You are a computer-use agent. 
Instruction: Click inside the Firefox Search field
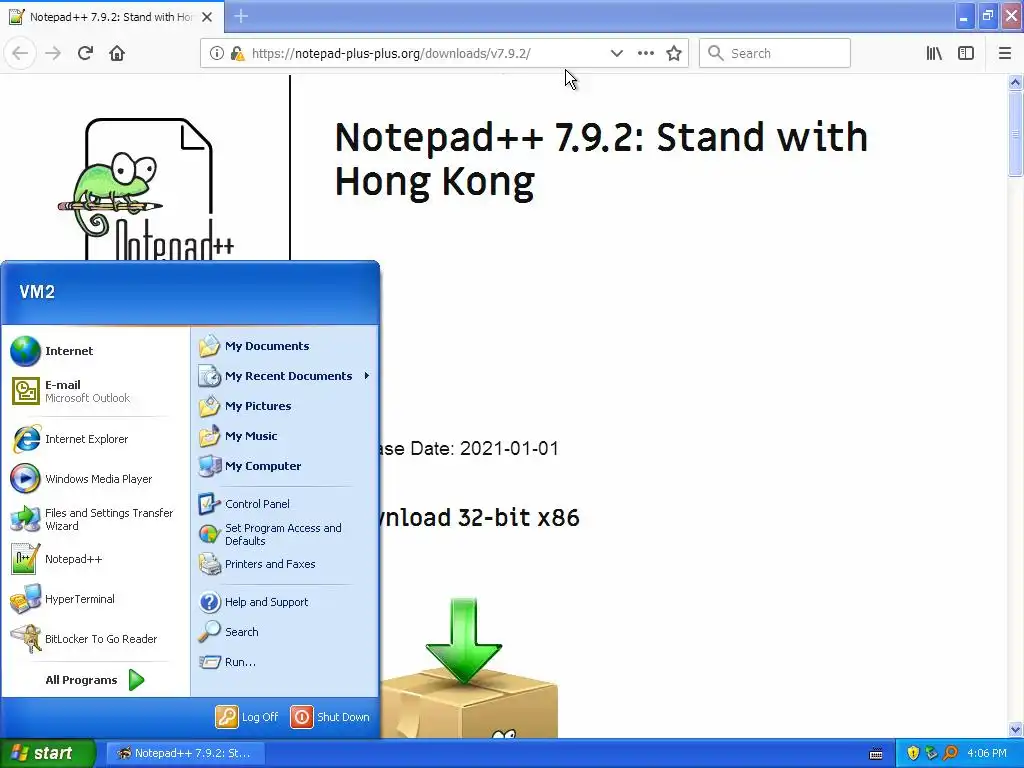click(x=775, y=53)
